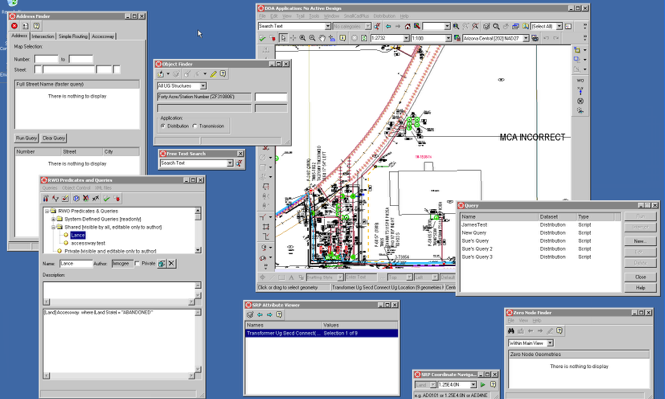The image size is (665, 399).
Task: Open the Search Text dropdown in DDA toolbar
Action: (x=327, y=26)
